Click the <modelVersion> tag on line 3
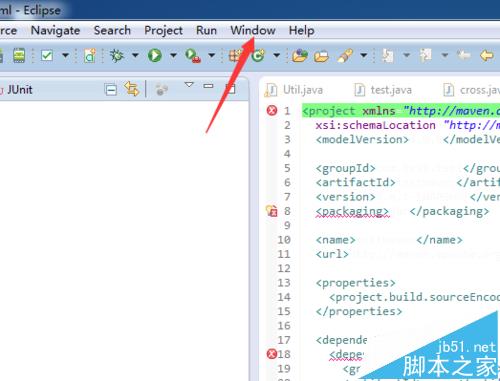Viewport: 500px width, 381px height. click(362, 139)
